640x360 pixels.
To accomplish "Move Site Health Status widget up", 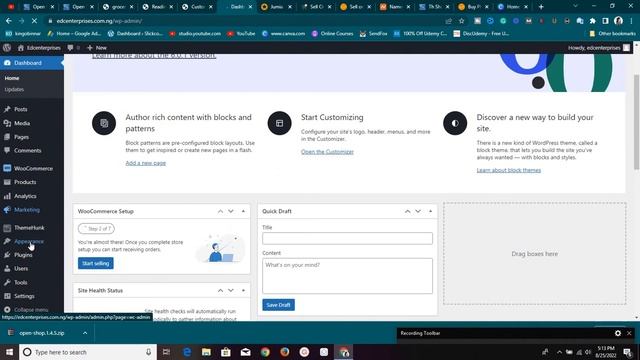I will [220, 291].
